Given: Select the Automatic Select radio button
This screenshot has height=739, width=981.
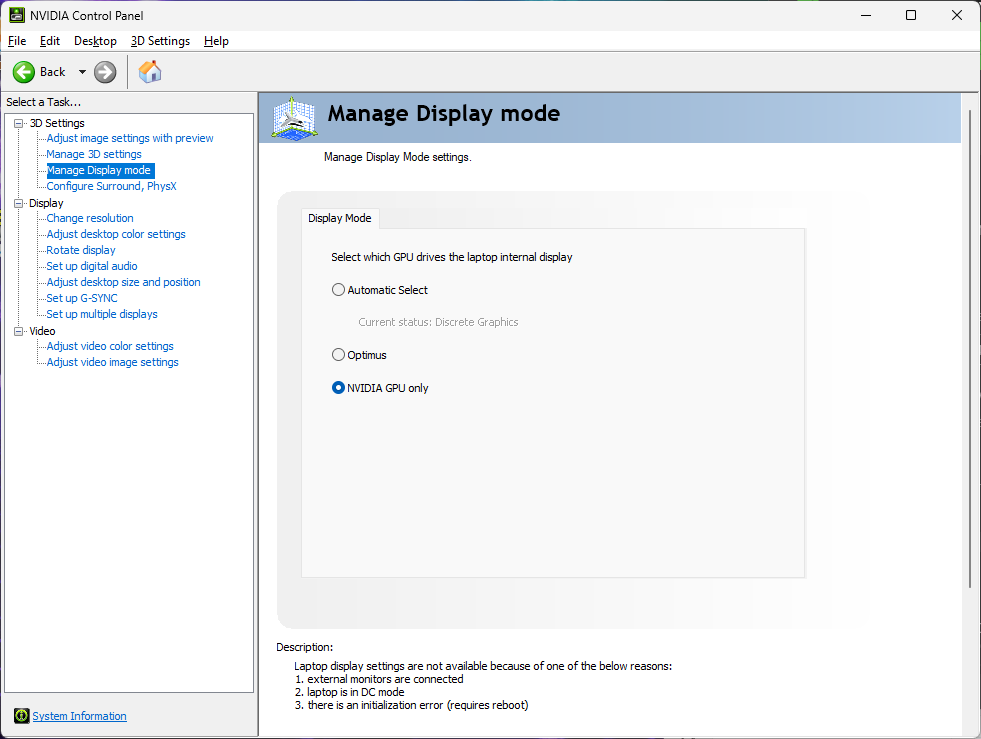Looking at the screenshot, I should [338, 290].
